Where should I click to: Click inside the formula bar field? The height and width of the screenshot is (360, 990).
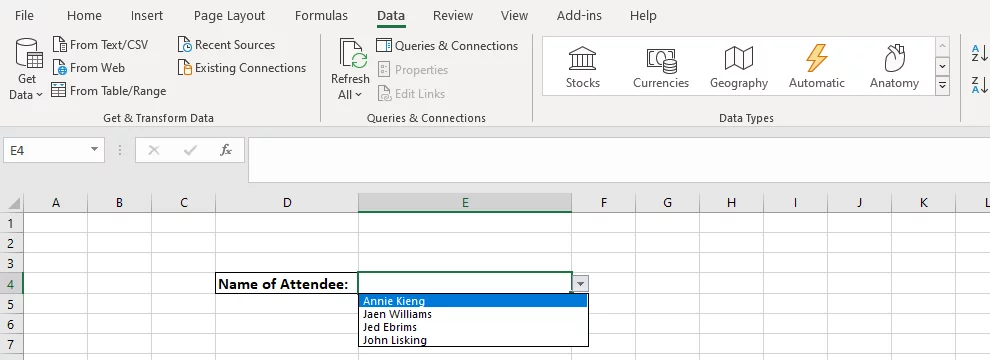pyautogui.click(x=619, y=159)
